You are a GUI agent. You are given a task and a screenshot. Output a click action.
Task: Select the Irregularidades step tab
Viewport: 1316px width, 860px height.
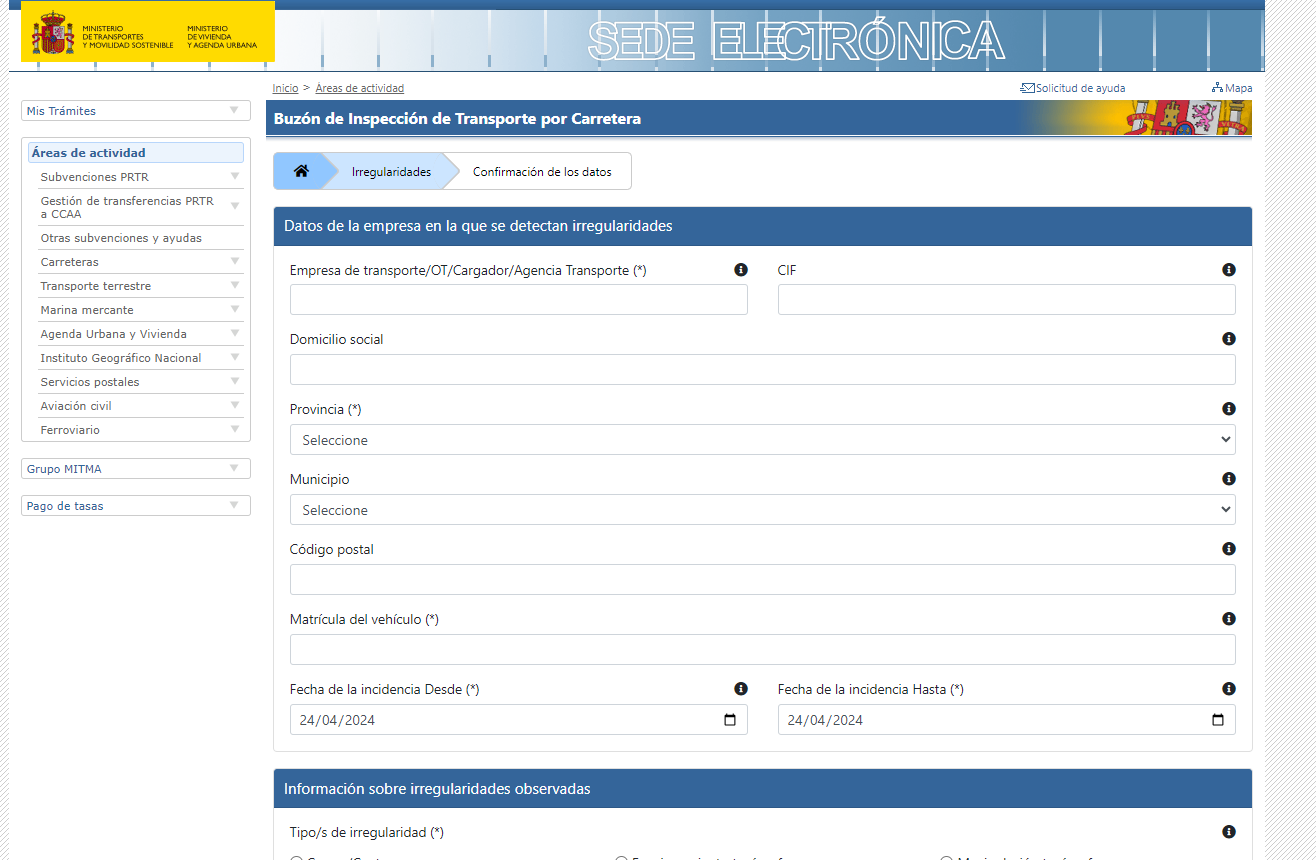pos(391,172)
